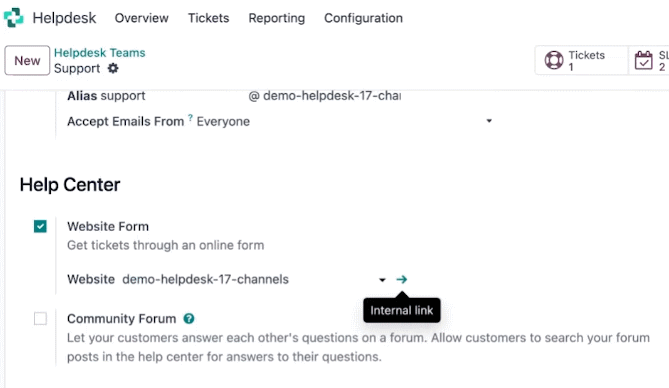Click the Tickets lifebuoy icon
This screenshot has width=669, height=388.
[554, 60]
